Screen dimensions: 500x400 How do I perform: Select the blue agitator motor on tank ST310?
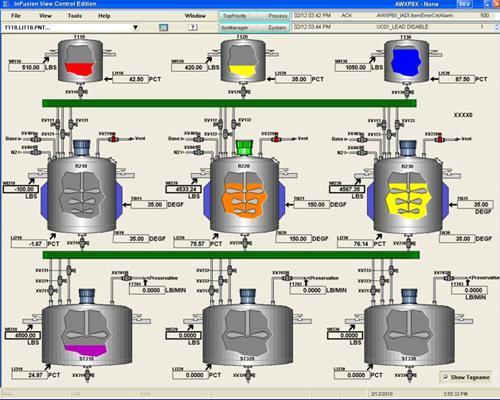pos(87,296)
